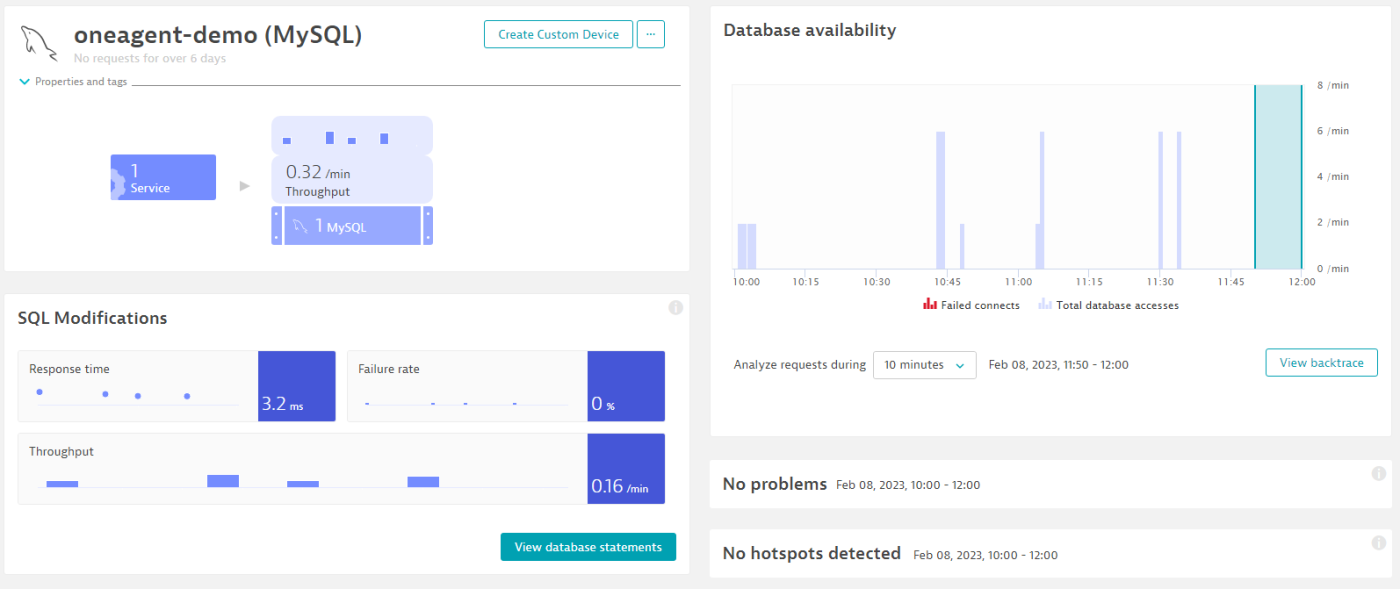1400x589 pixels.
Task: Select the 1 Service box icon
Action: [163, 176]
